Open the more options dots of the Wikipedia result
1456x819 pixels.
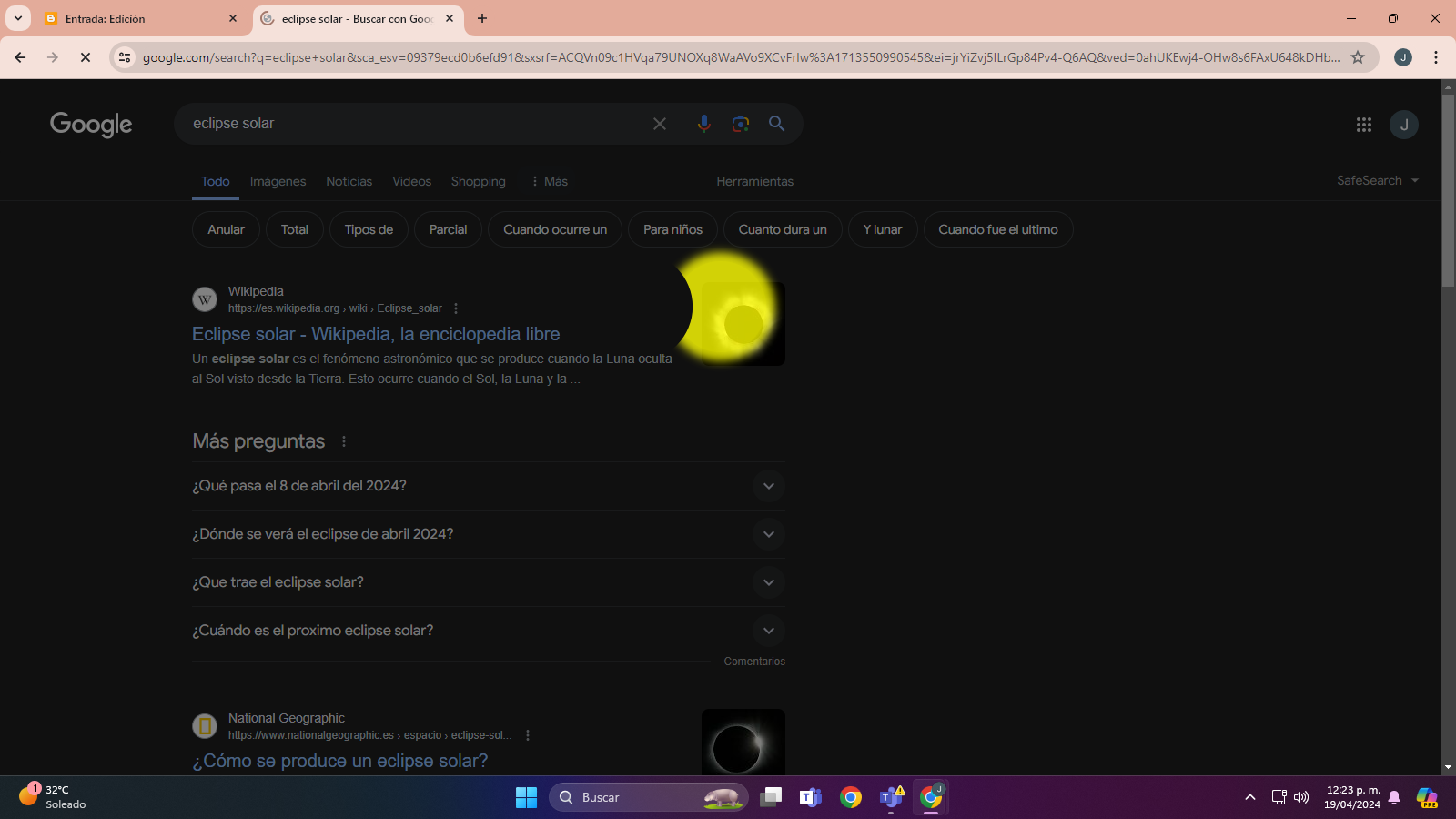456,308
